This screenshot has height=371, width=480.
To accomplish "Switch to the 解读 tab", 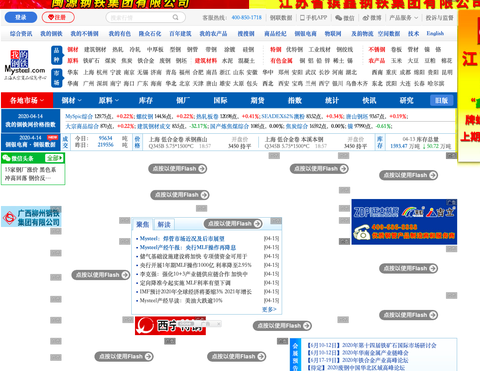I will [164, 225].
